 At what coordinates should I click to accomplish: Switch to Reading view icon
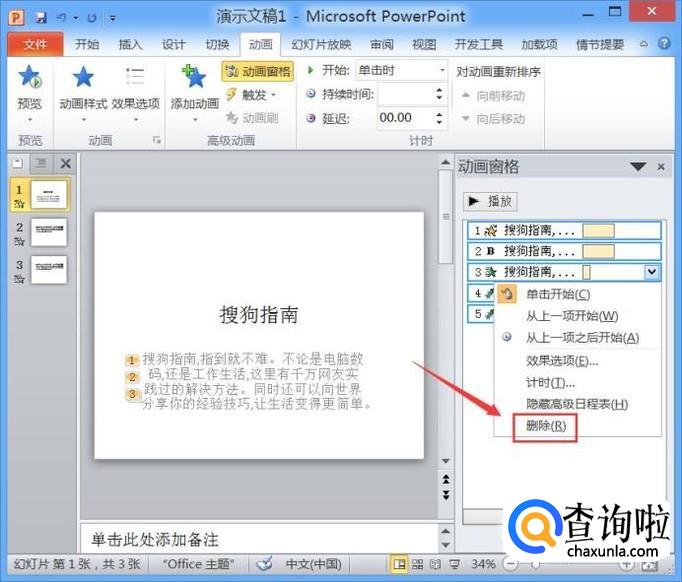[436, 565]
